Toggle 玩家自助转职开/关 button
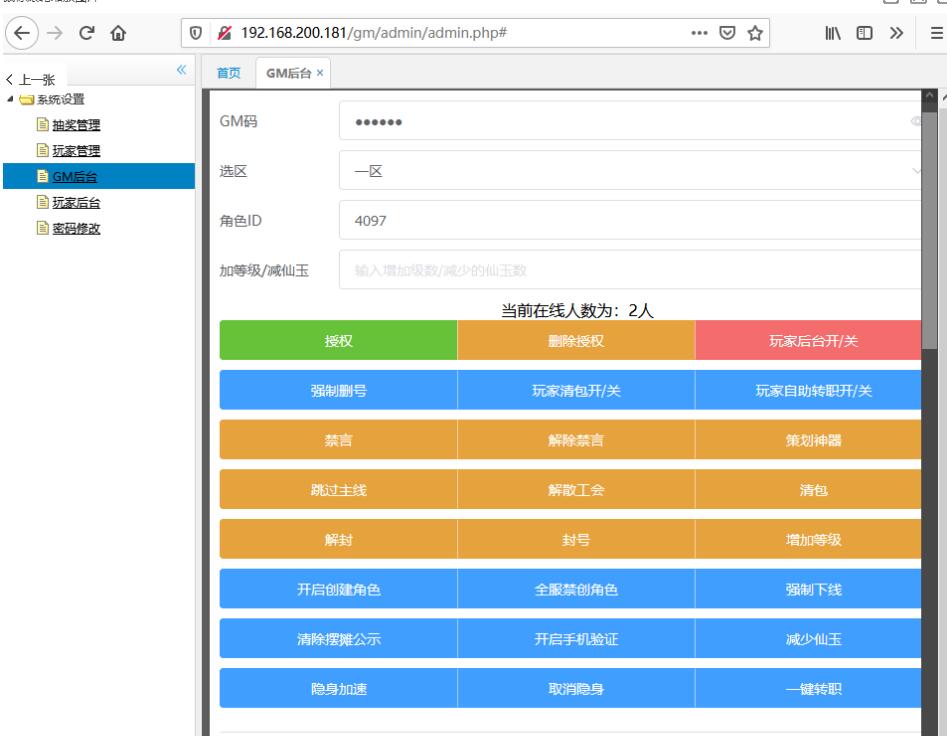Viewport: 947px width, 736px height. (812, 390)
